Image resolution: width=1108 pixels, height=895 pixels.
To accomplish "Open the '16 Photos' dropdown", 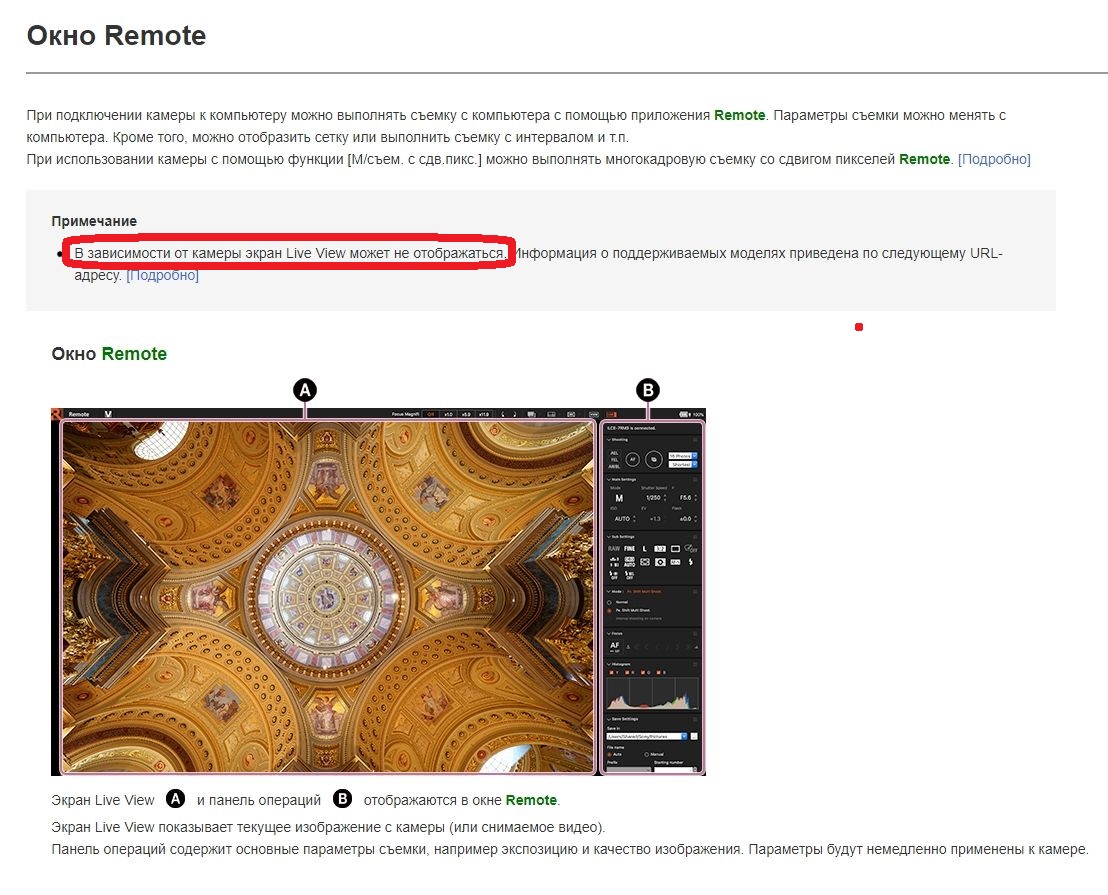I will tap(683, 456).
